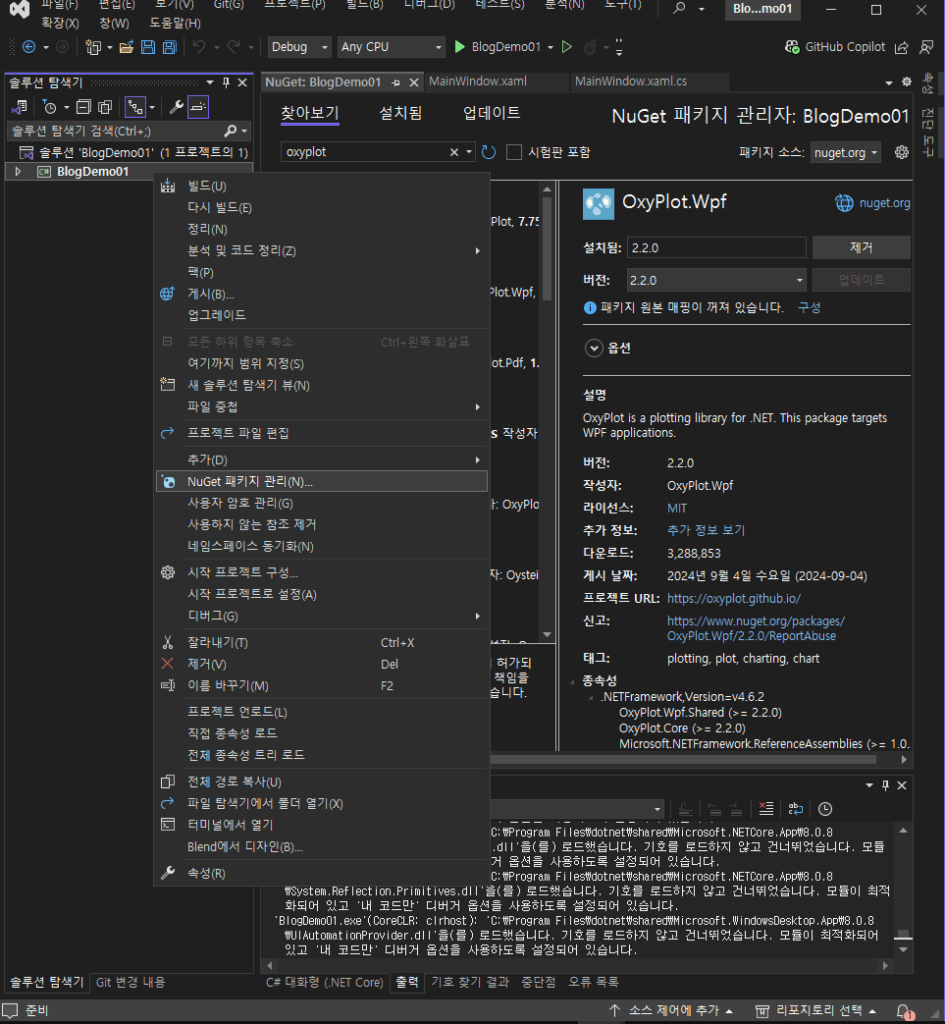Open the installed packages tab in NuGet
This screenshot has height=1024, width=945.
[x=401, y=113]
